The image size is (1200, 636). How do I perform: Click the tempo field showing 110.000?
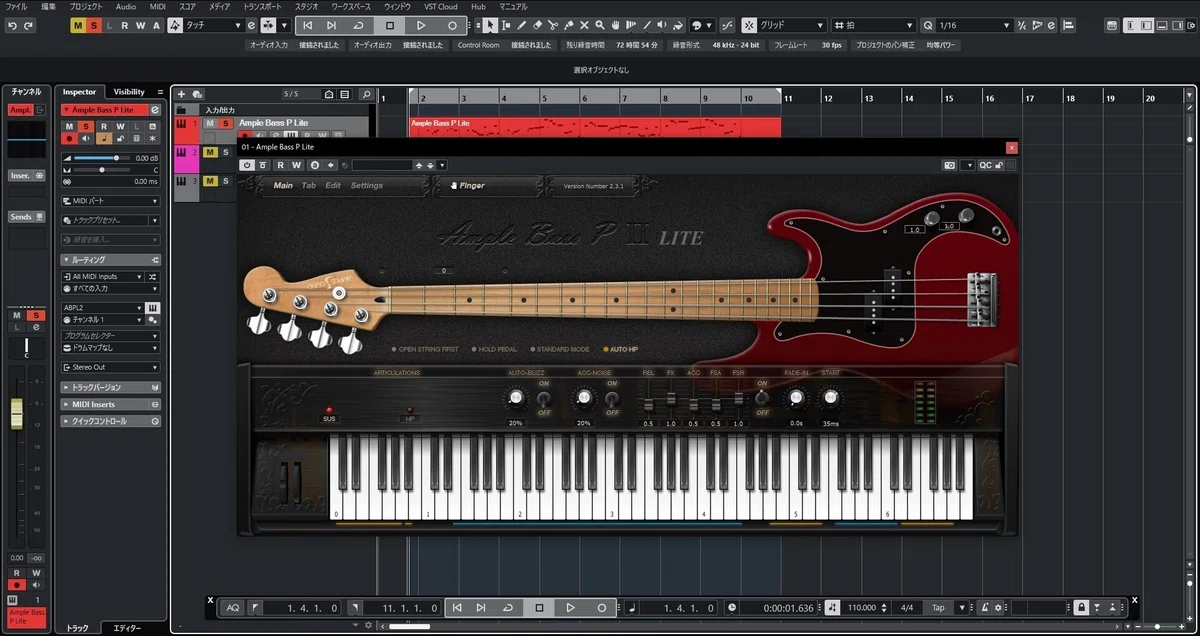click(862, 607)
